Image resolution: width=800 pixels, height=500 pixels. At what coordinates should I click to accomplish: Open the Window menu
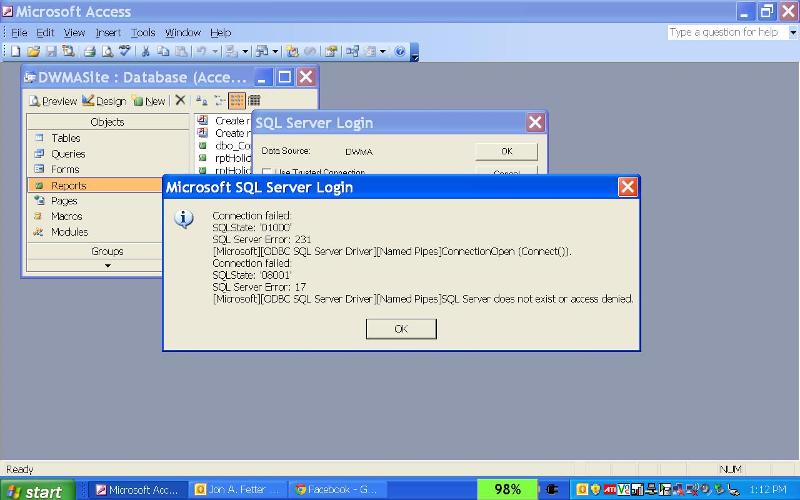183,33
